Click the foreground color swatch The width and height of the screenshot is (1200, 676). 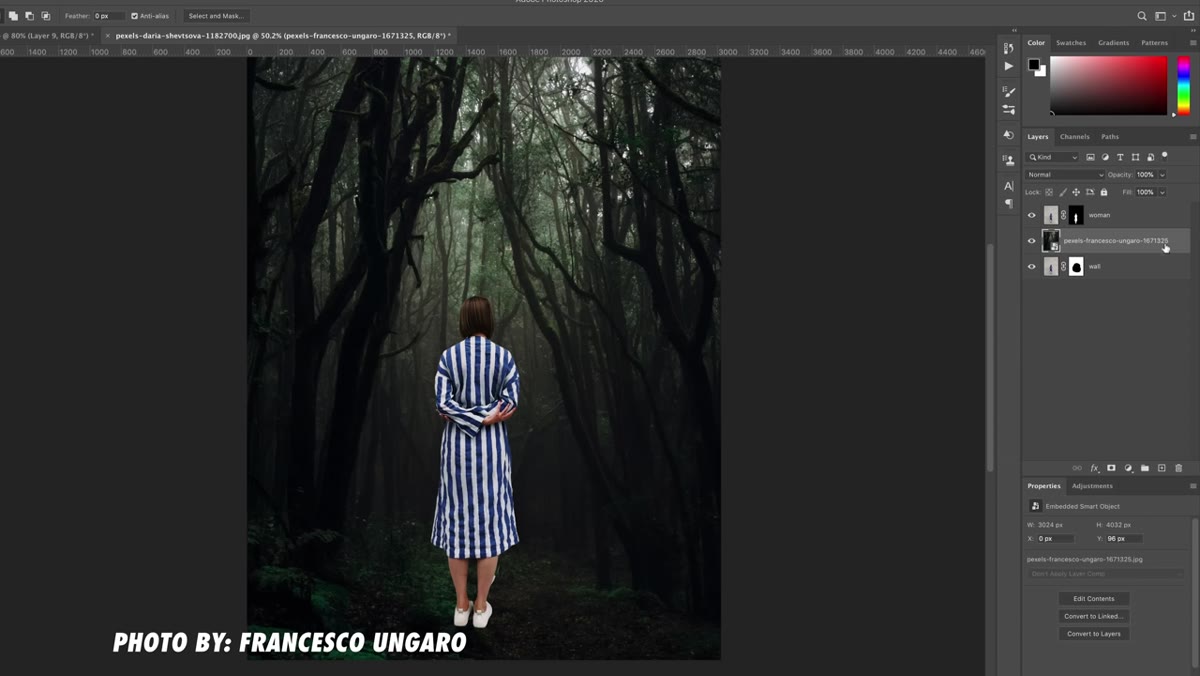click(x=1034, y=65)
